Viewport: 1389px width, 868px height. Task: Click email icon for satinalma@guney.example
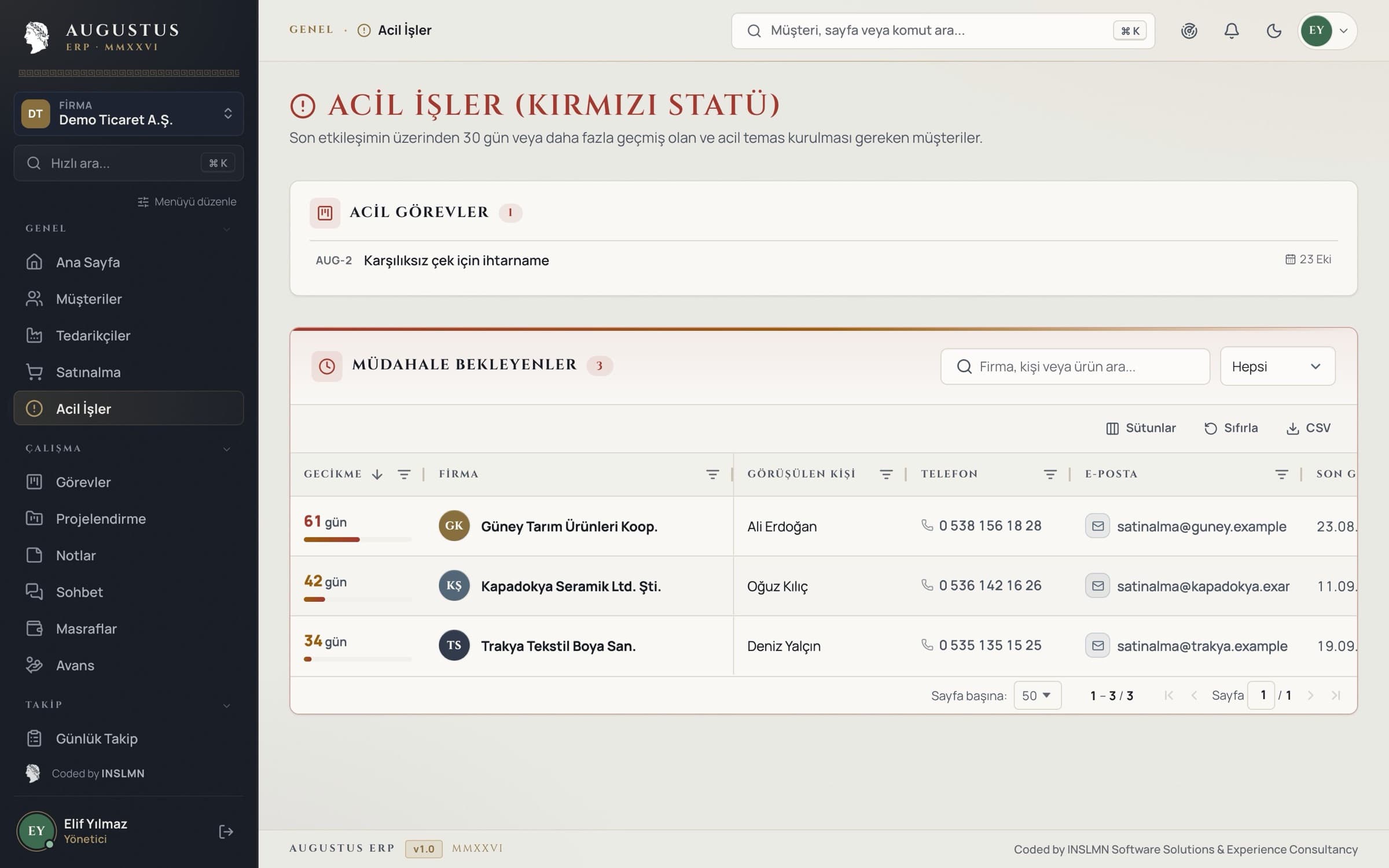click(x=1097, y=526)
